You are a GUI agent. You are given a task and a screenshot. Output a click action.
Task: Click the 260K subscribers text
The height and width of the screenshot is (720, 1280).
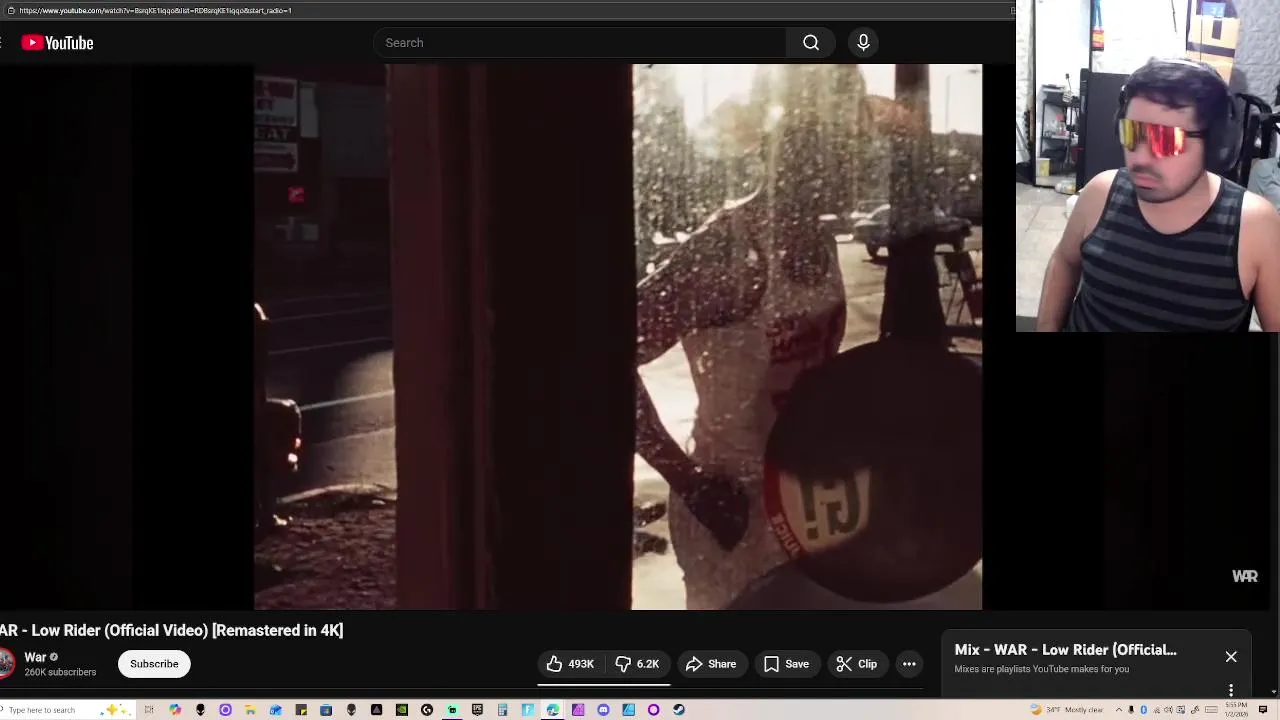[x=60, y=673]
